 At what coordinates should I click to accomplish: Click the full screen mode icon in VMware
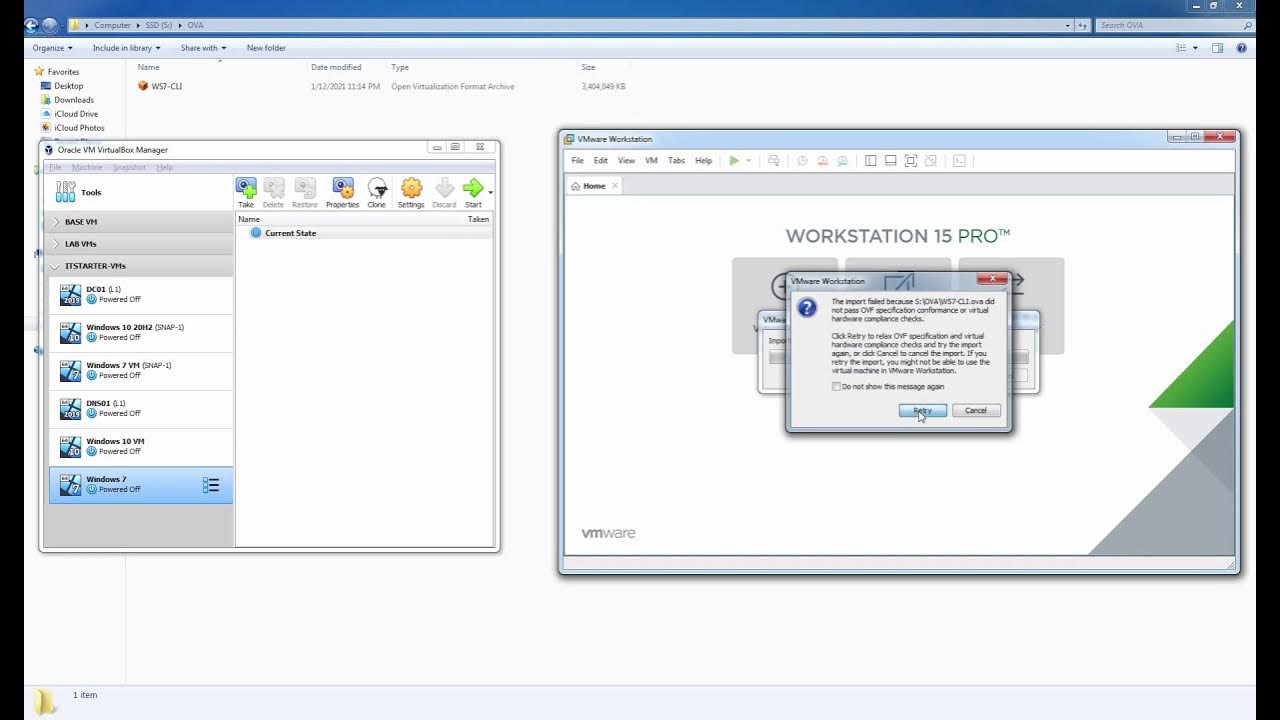[x=910, y=160]
